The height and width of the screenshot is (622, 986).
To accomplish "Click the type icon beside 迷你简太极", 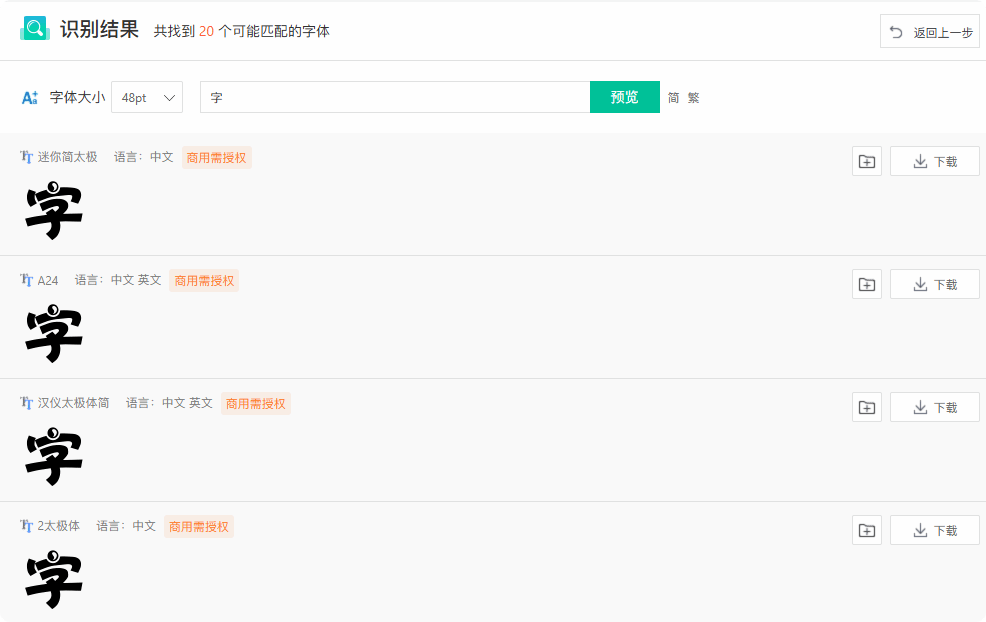I will (26, 157).
